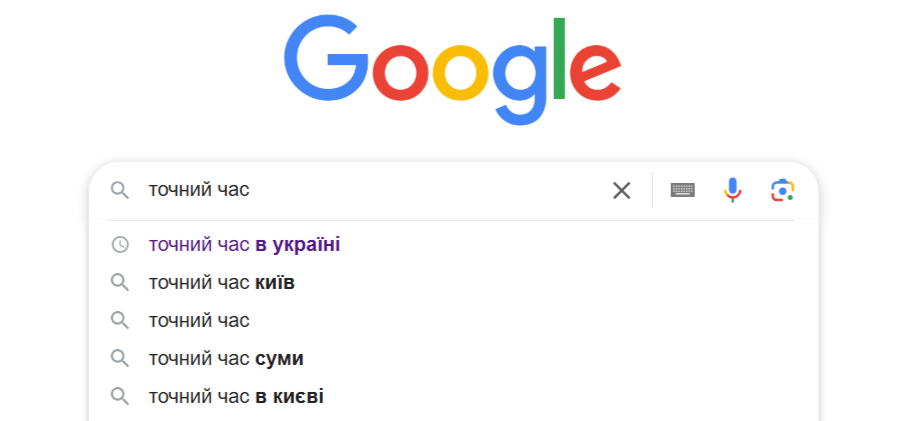Pick the plain 'точний час' suggestion
The image size is (918, 421).
pos(199,320)
